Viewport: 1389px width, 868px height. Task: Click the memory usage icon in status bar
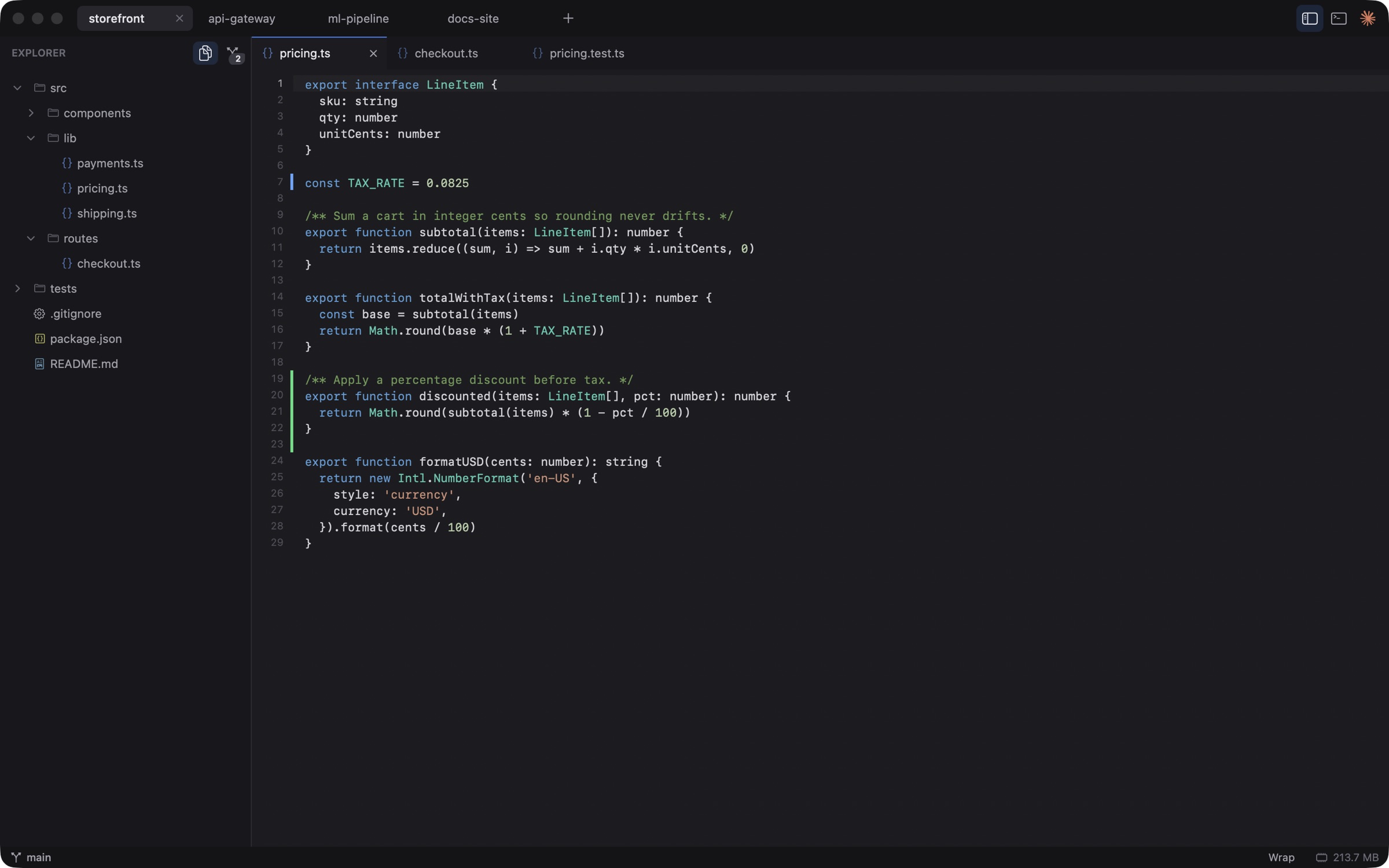(1321, 857)
